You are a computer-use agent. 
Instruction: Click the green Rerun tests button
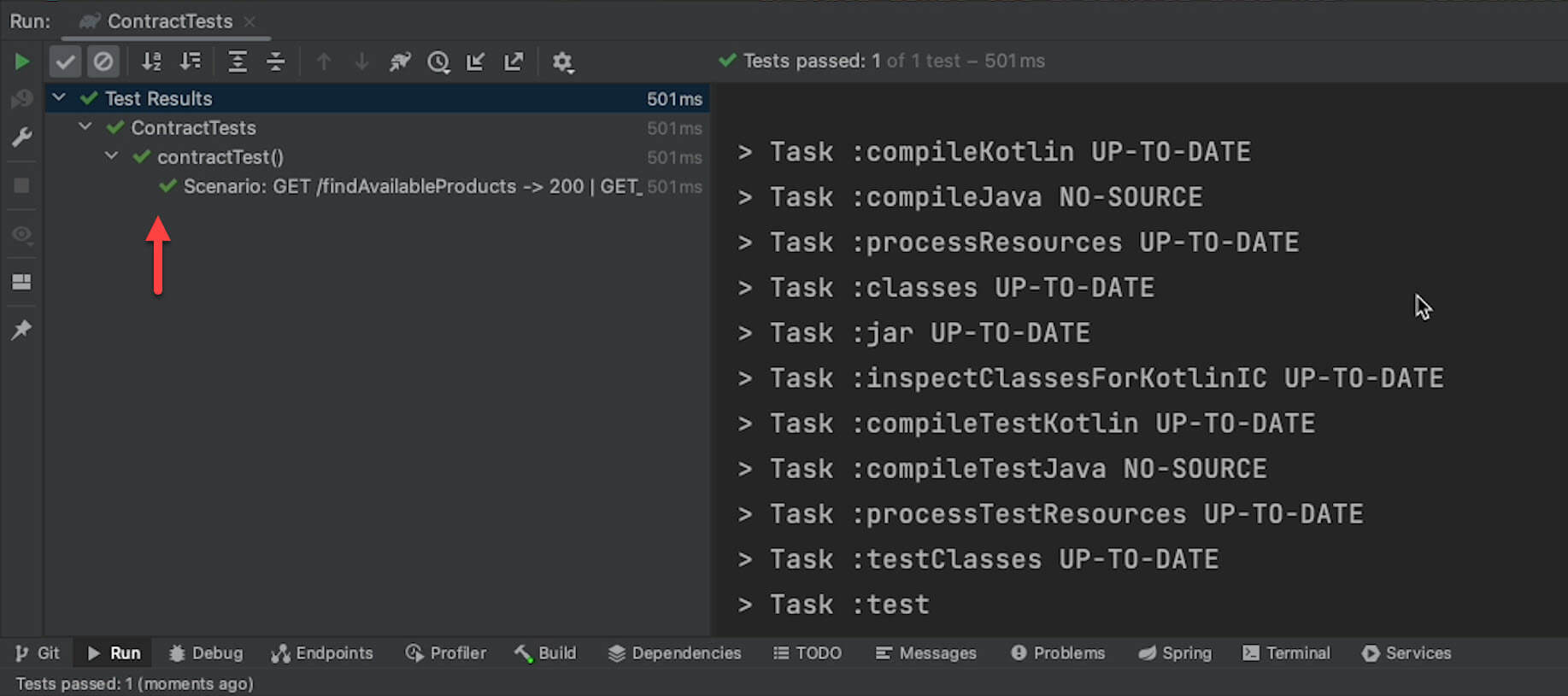coord(22,61)
